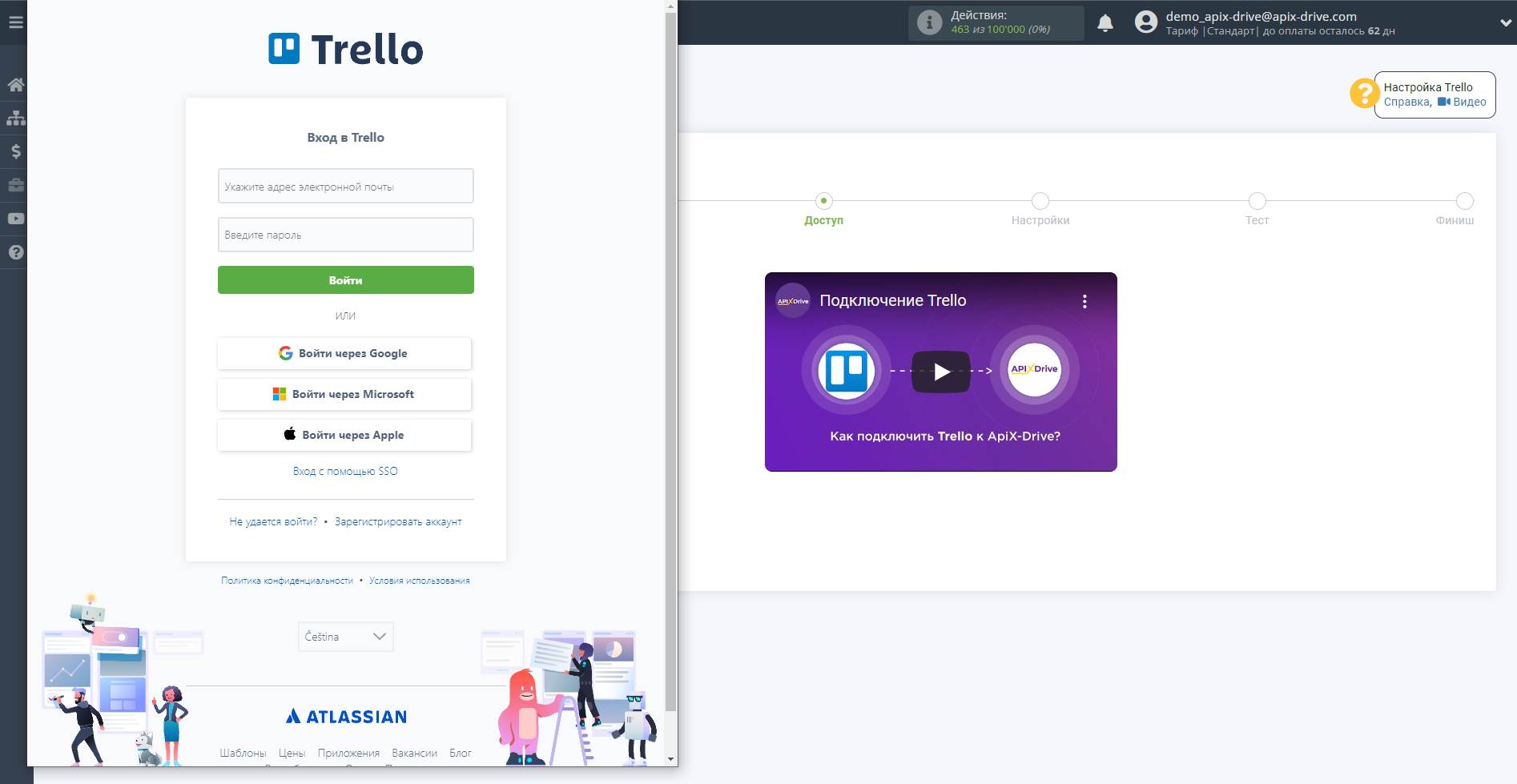Click the scrollbar down arrow in Trello popup
This screenshot has width=1517, height=784.
click(x=671, y=759)
